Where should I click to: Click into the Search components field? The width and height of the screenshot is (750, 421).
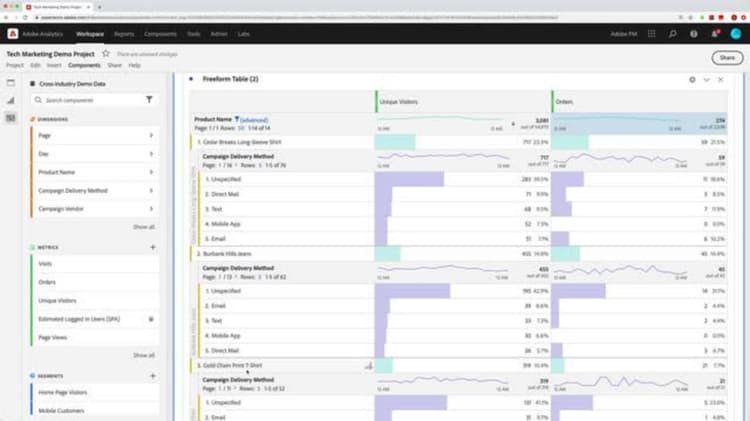(88, 100)
